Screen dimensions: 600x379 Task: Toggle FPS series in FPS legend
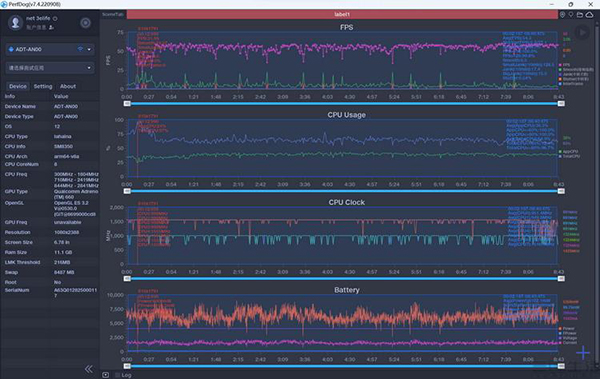(x=564, y=65)
